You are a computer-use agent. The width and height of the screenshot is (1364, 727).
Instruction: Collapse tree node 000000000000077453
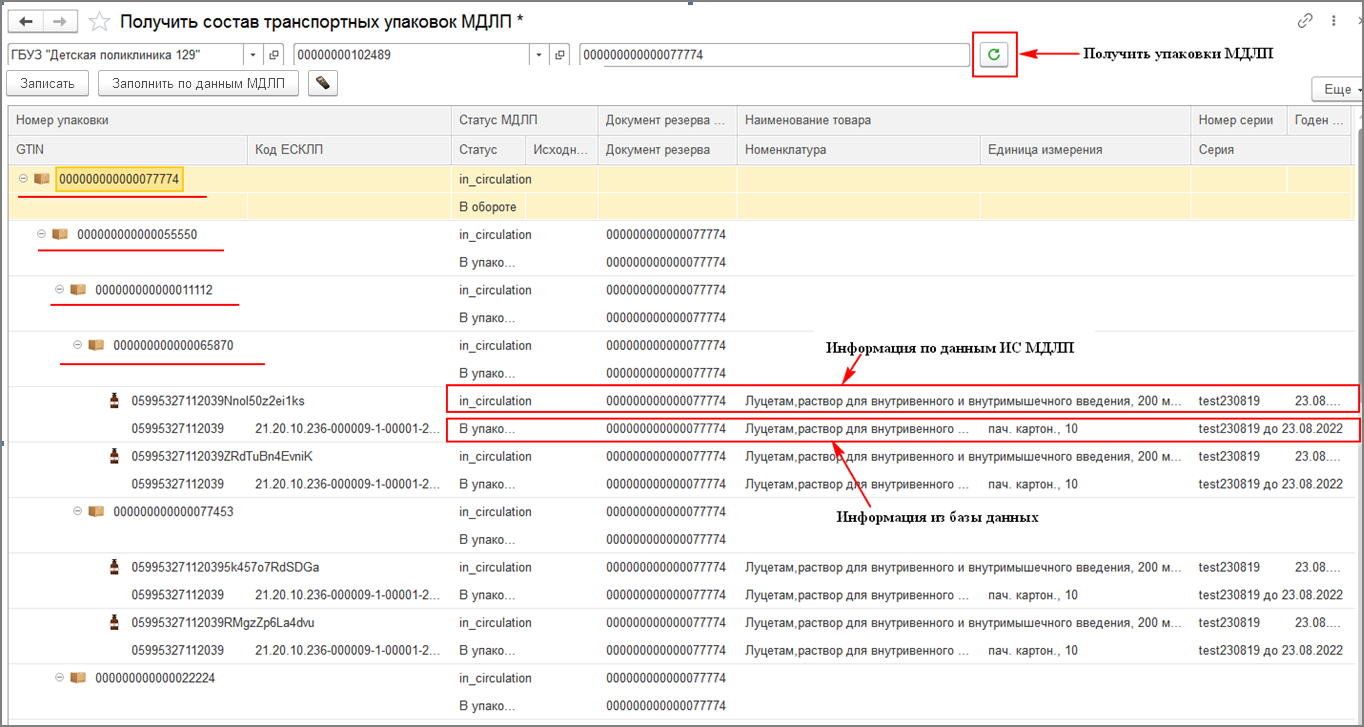tap(77, 511)
